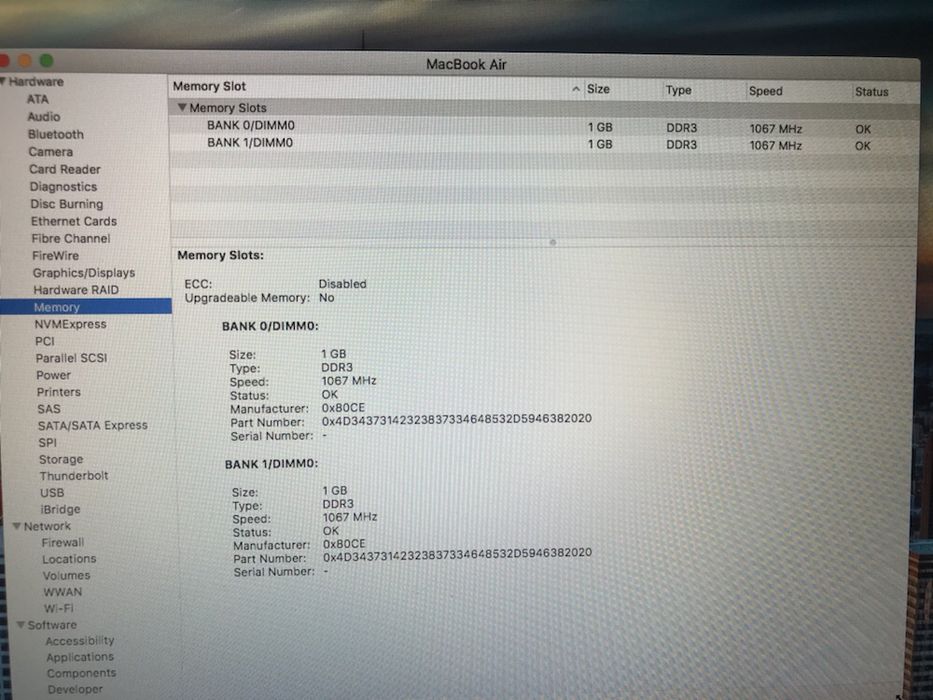Viewport: 933px width, 700px height.
Task: Open Card Reader info
Action: click(65, 170)
